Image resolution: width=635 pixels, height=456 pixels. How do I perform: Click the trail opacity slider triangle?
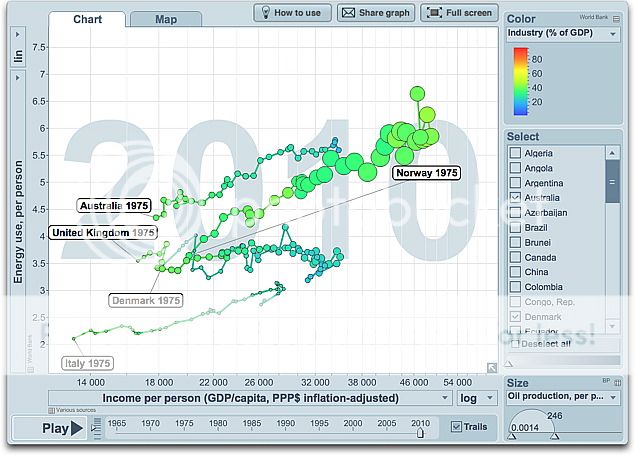point(509,364)
